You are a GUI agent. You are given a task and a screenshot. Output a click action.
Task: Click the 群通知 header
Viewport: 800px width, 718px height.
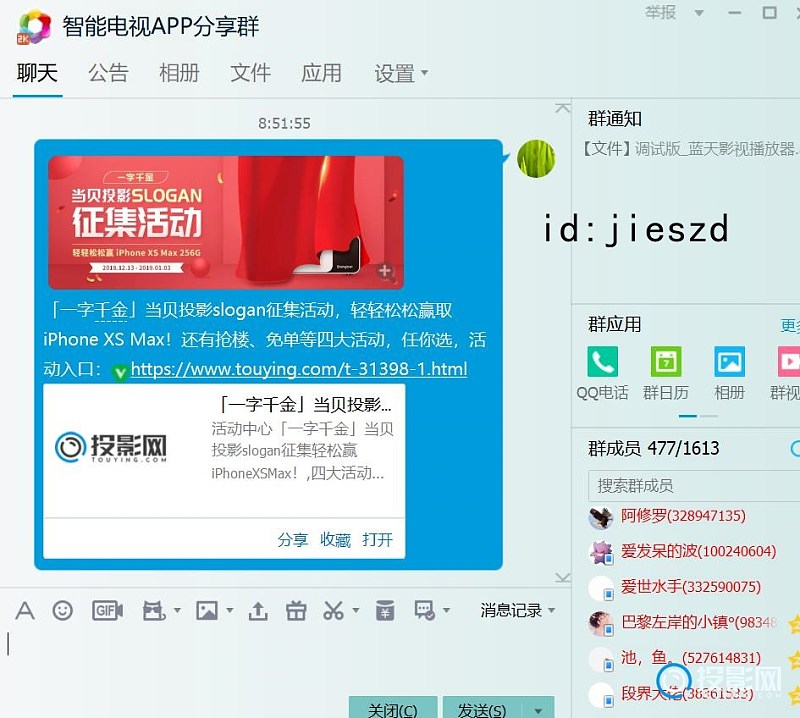[615, 118]
